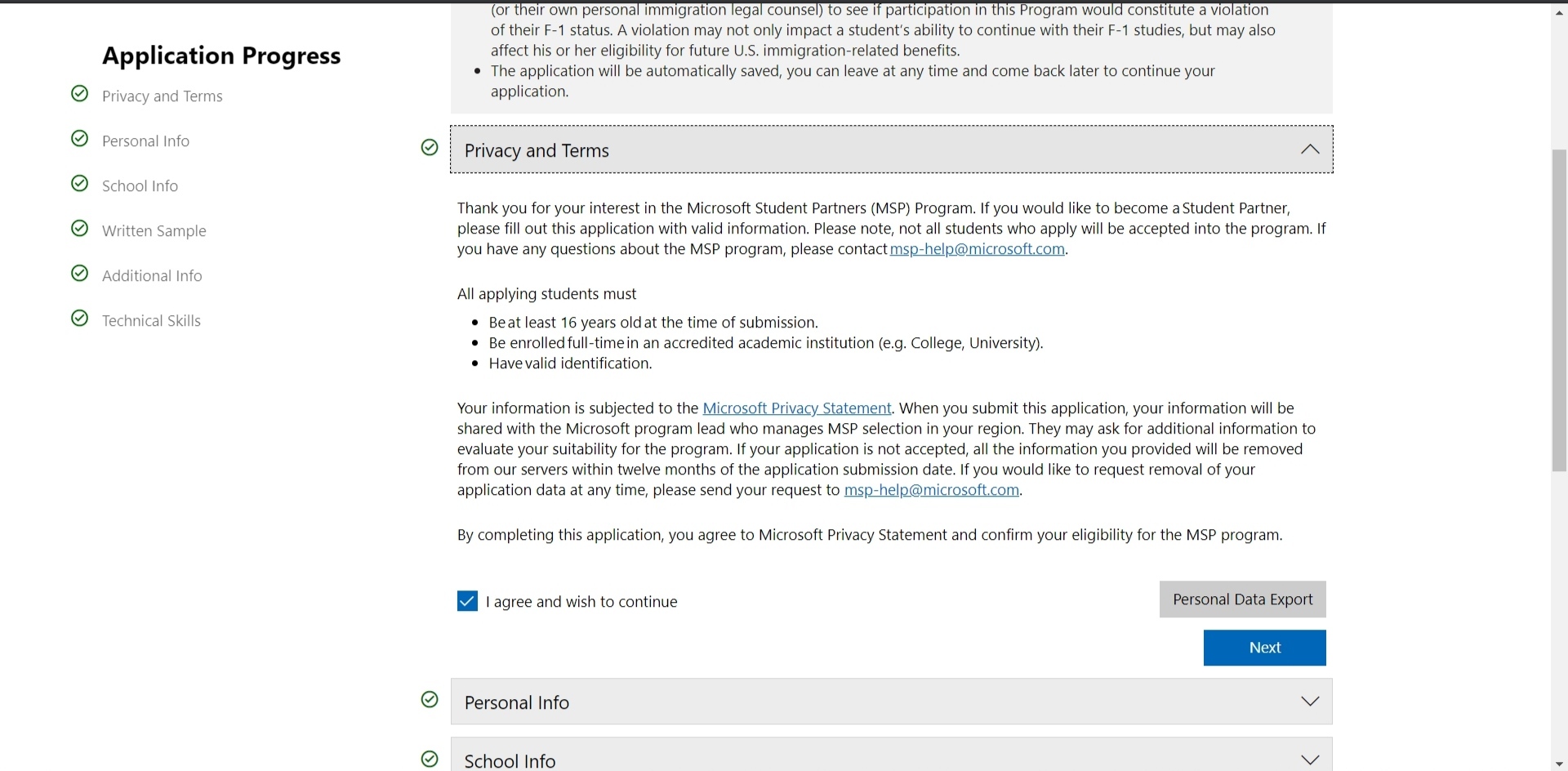Click the Technical Skills sidebar checkmark icon
The width and height of the screenshot is (1568, 771).
[79, 319]
